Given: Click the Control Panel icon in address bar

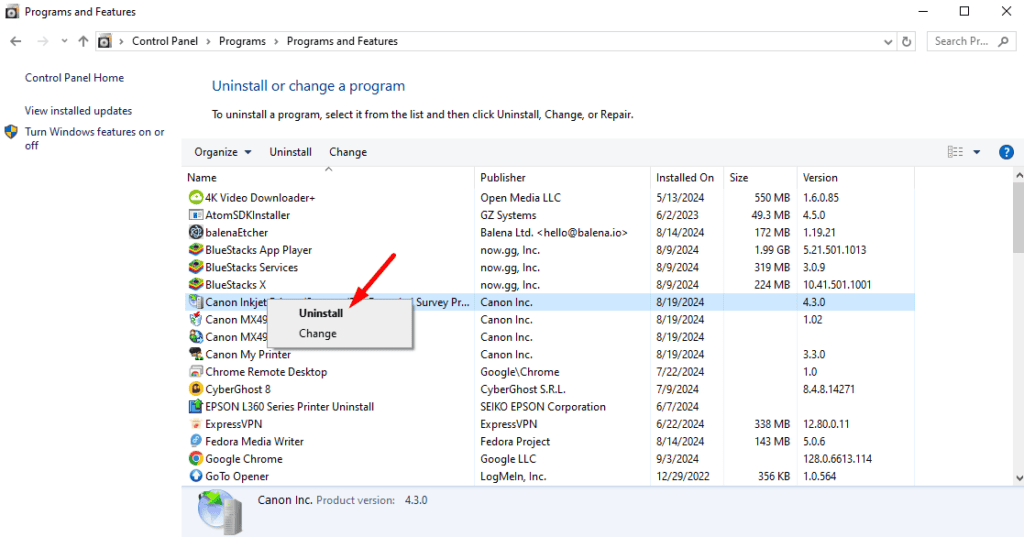Looking at the screenshot, I should click(104, 41).
